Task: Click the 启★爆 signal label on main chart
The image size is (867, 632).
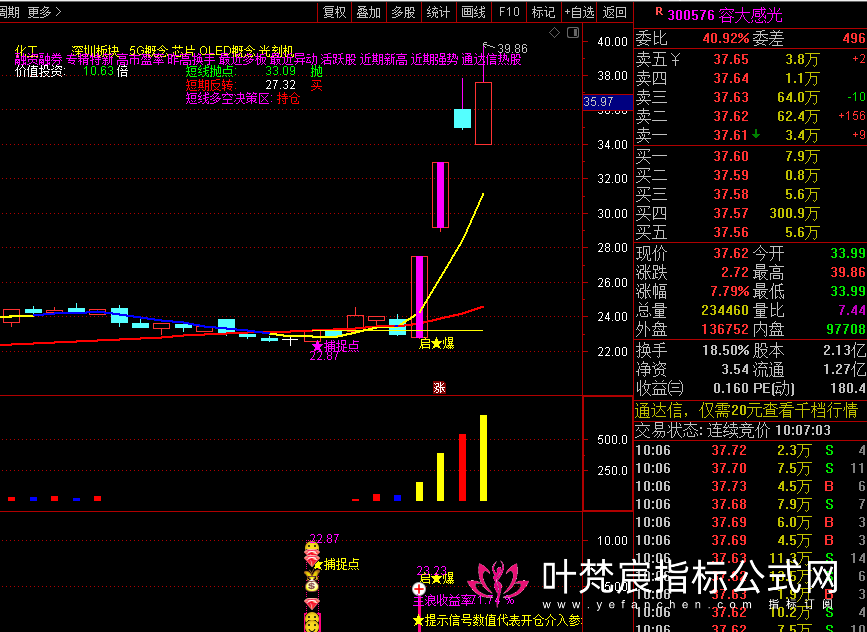Action: [436, 343]
